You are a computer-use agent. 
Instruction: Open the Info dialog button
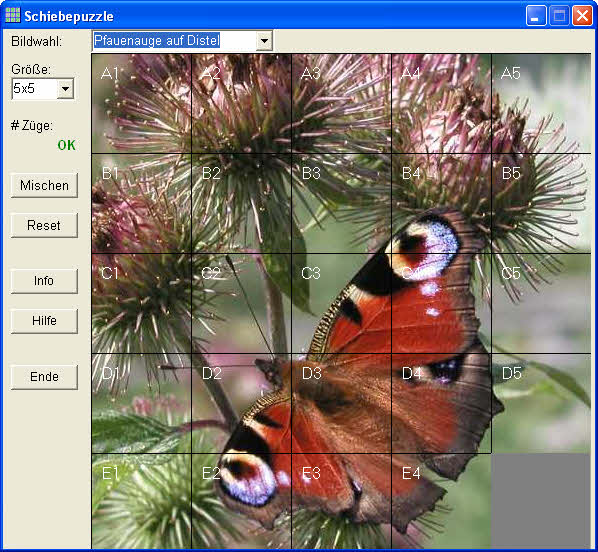coord(44,281)
